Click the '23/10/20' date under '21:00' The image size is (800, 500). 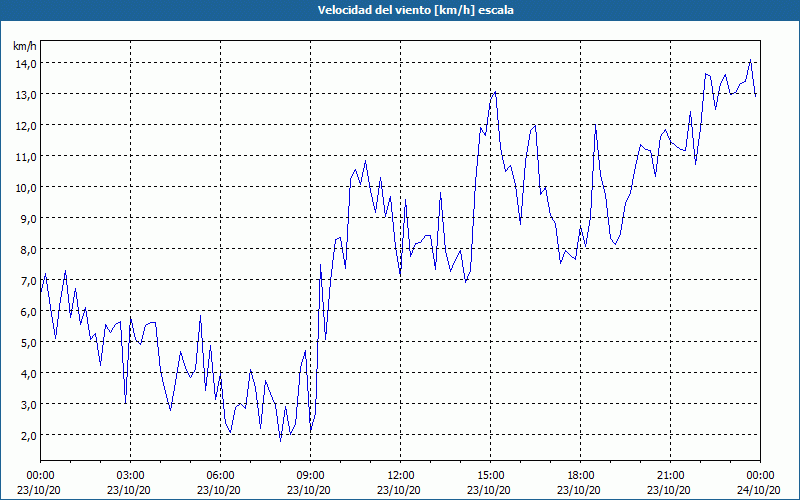click(669, 490)
